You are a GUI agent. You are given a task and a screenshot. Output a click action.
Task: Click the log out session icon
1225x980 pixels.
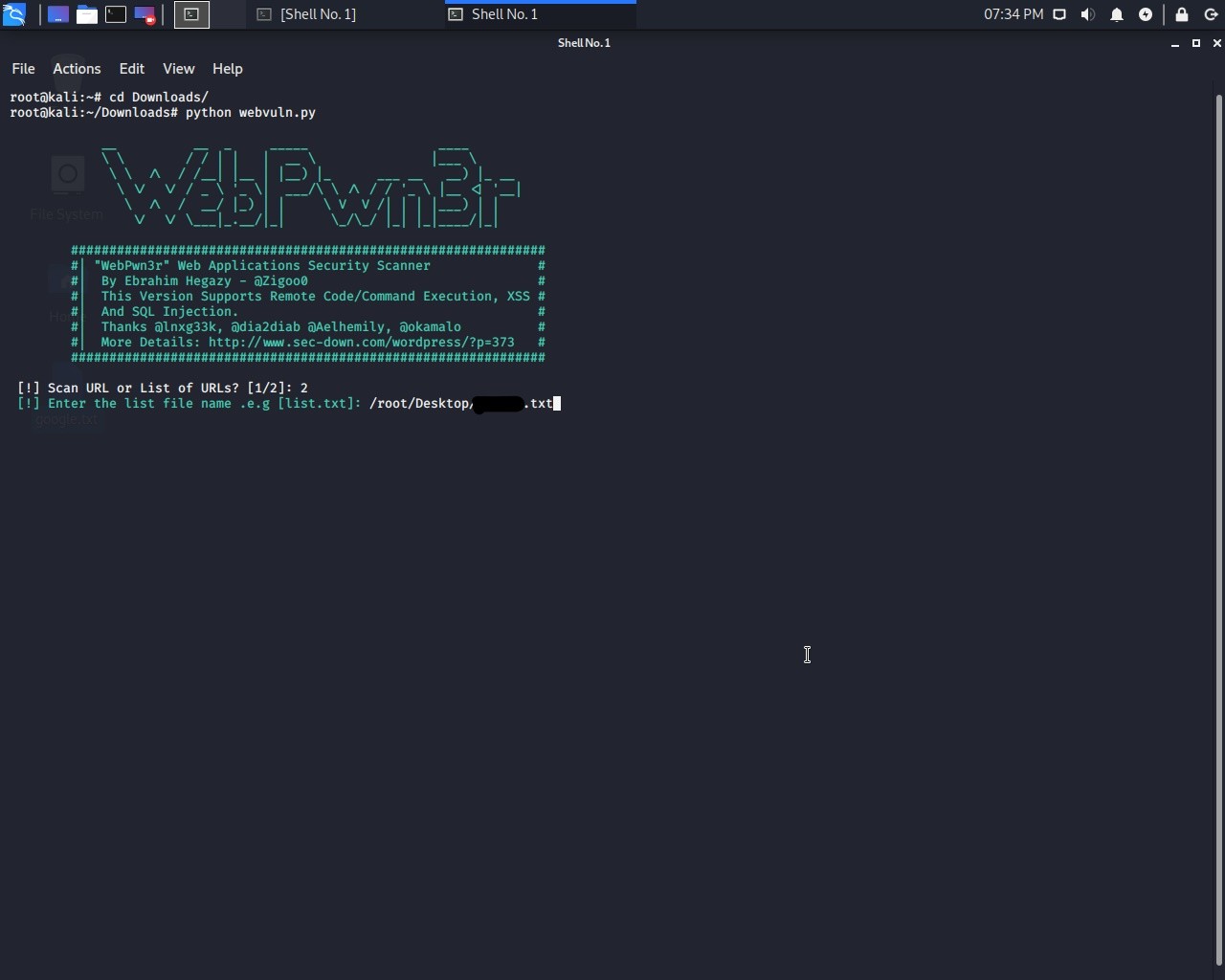(1211, 14)
